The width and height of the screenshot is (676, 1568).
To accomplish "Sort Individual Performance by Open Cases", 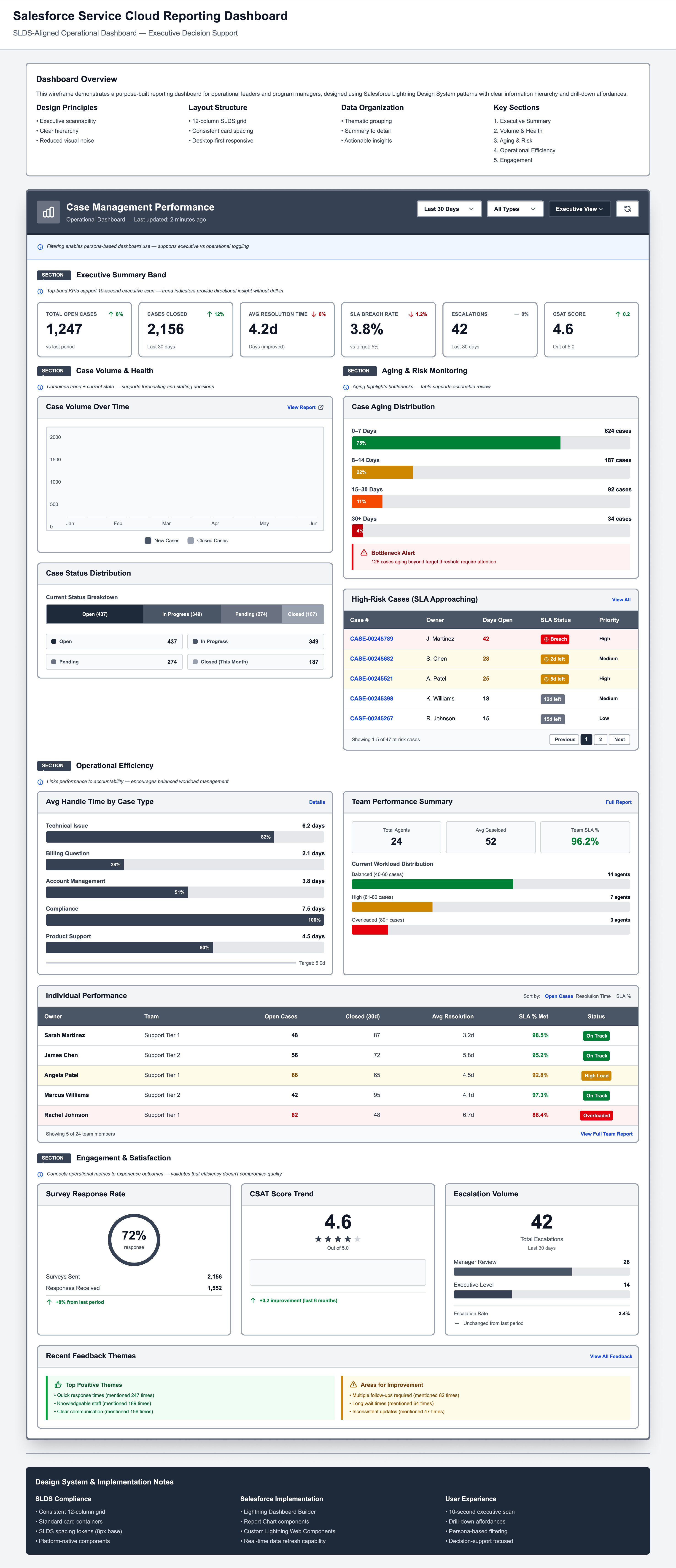I will click(559, 996).
